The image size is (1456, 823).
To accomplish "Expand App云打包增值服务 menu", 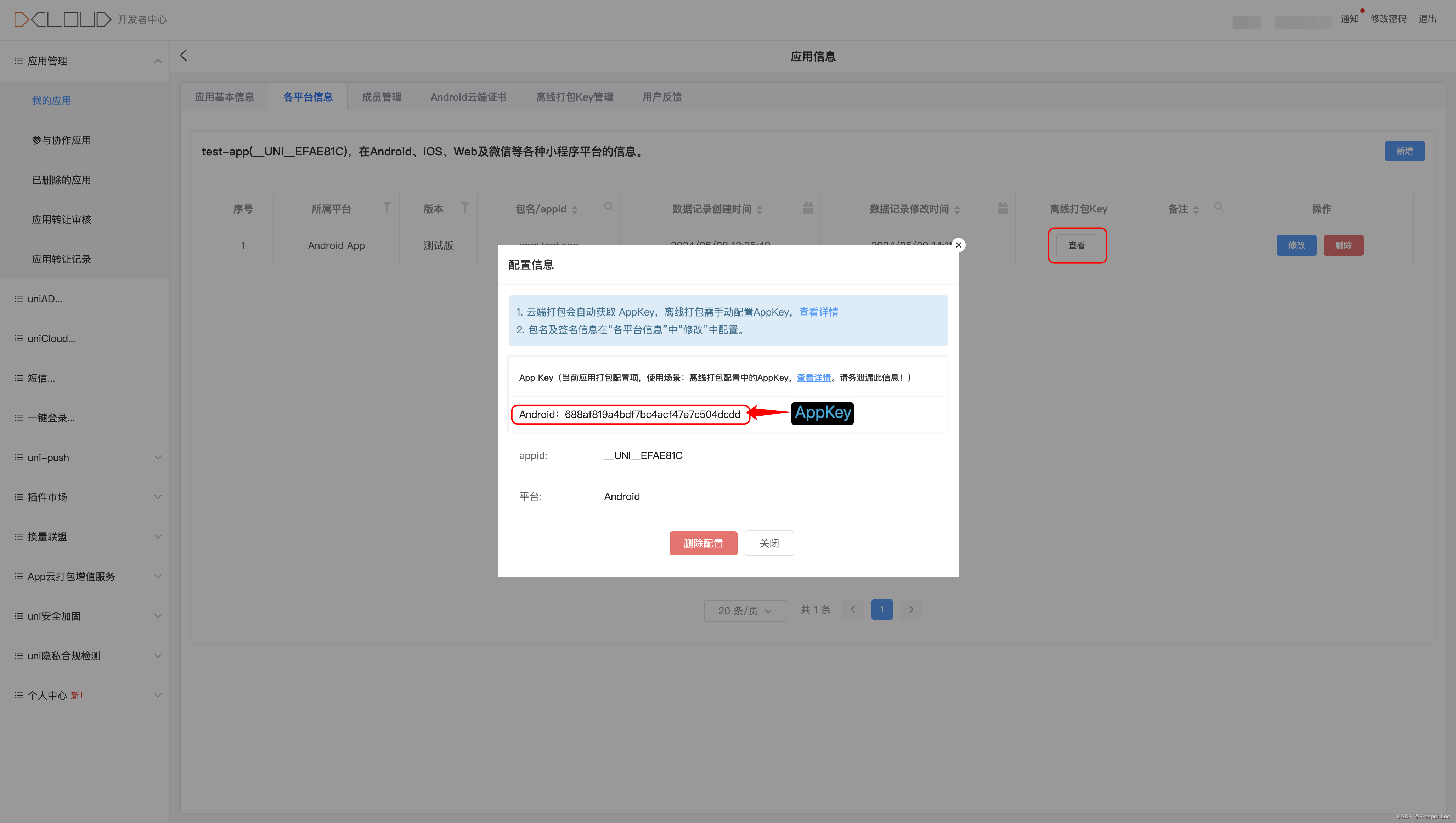I will coord(158,577).
